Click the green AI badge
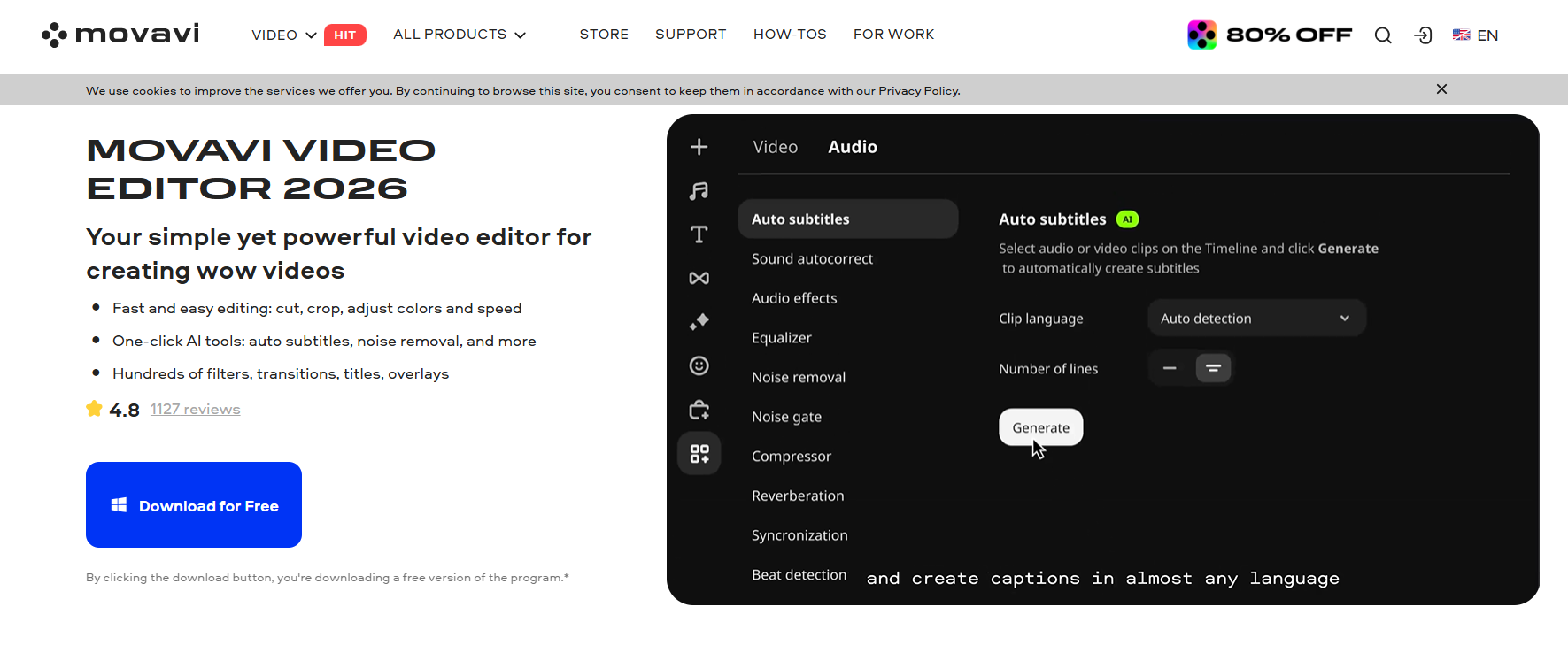 pos(1127,219)
